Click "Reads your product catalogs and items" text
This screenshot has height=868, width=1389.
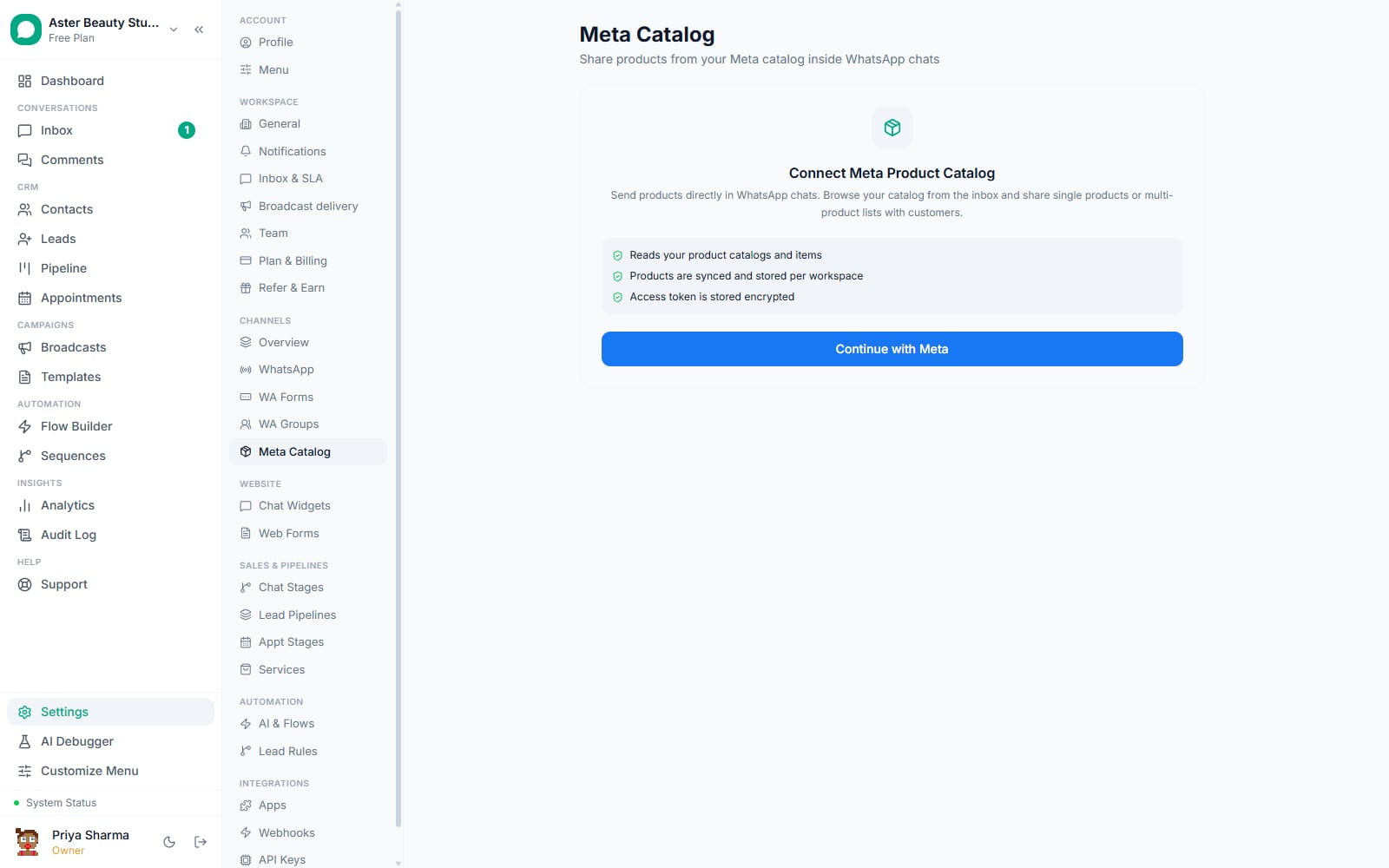pos(726,255)
